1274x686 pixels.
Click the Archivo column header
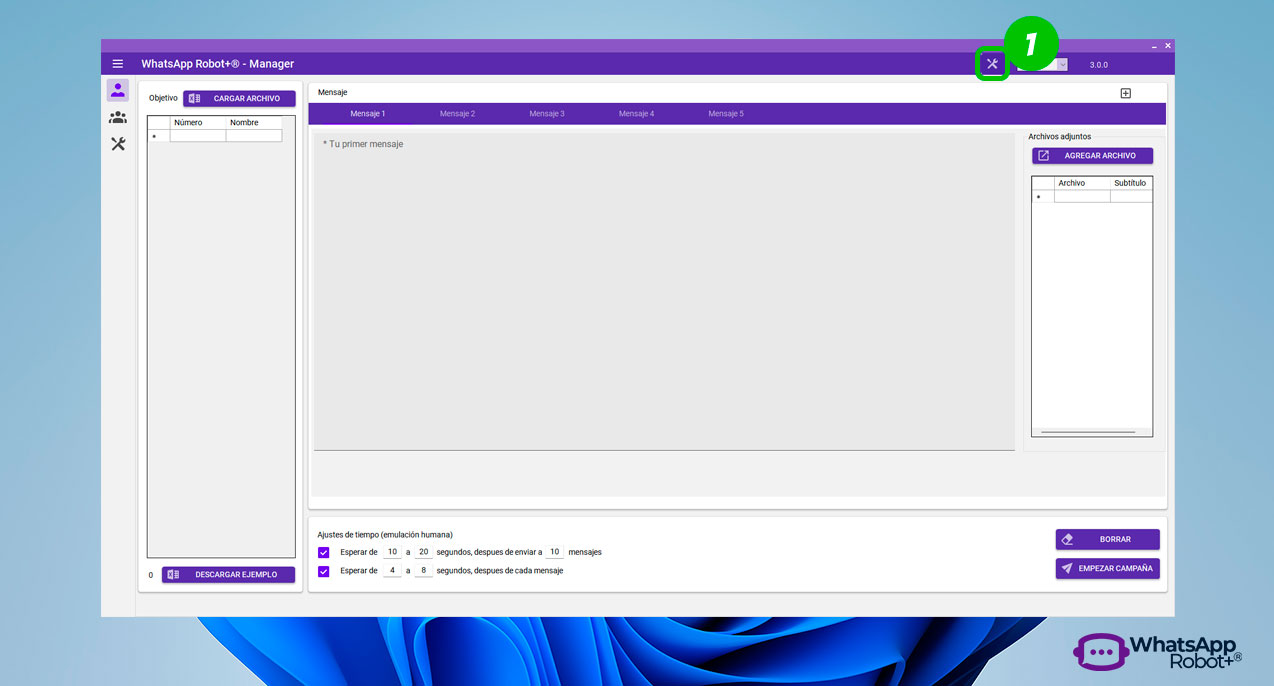click(1082, 183)
